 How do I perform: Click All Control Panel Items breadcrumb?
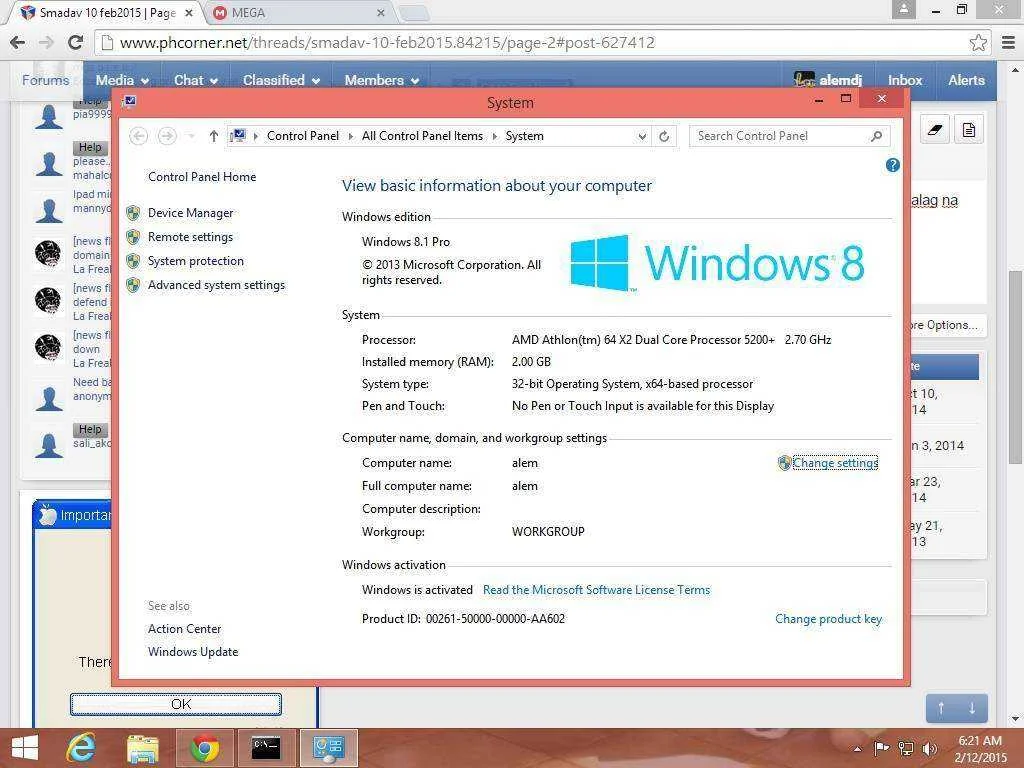point(423,136)
